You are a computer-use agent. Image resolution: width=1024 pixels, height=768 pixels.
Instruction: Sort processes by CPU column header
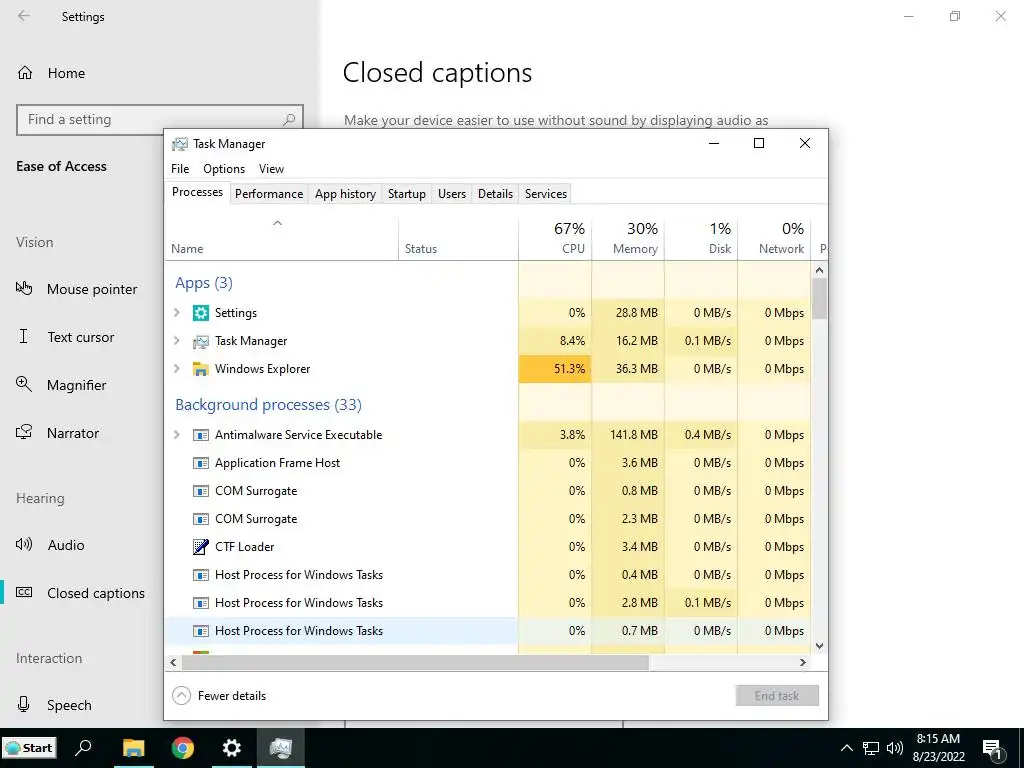tap(555, 238)
